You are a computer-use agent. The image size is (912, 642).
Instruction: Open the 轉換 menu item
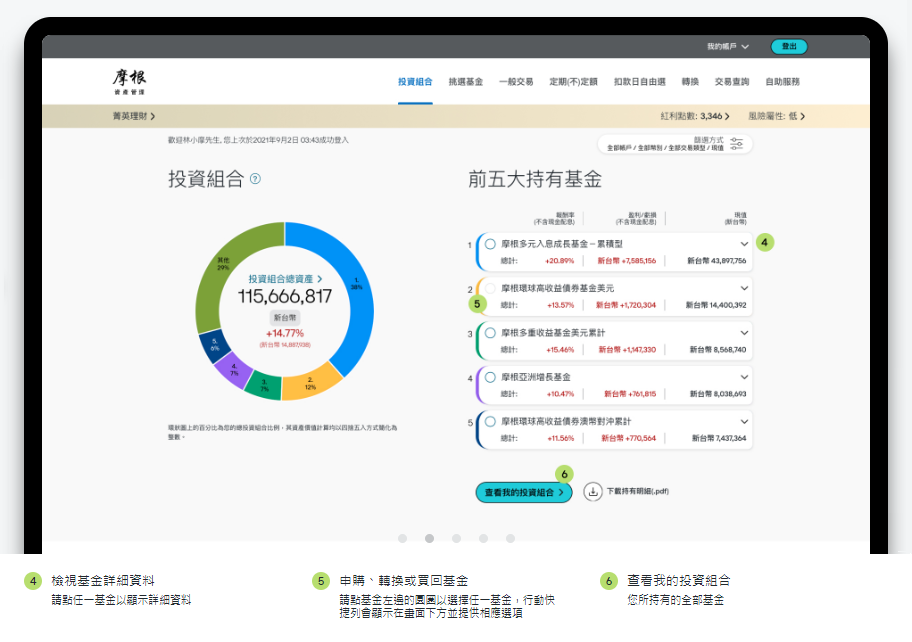(690, 82)
